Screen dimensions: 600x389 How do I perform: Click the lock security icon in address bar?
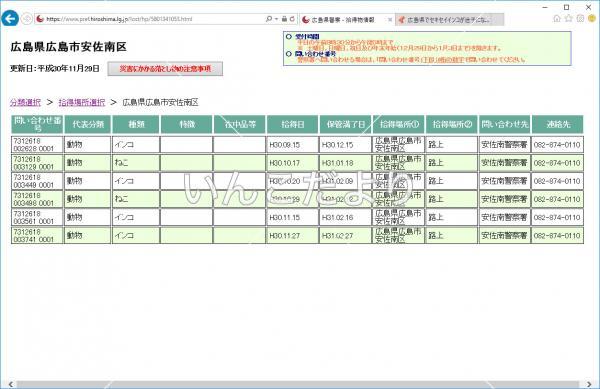coord(284,19)
